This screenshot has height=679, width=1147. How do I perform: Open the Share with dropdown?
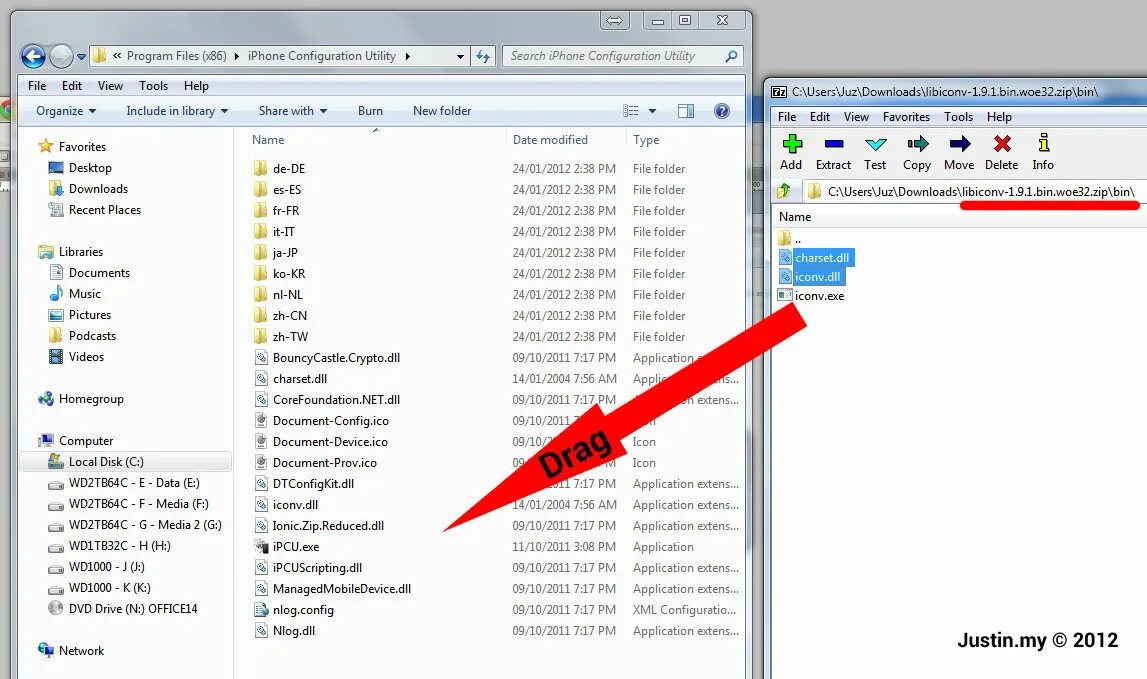click(x=293, y=110)
